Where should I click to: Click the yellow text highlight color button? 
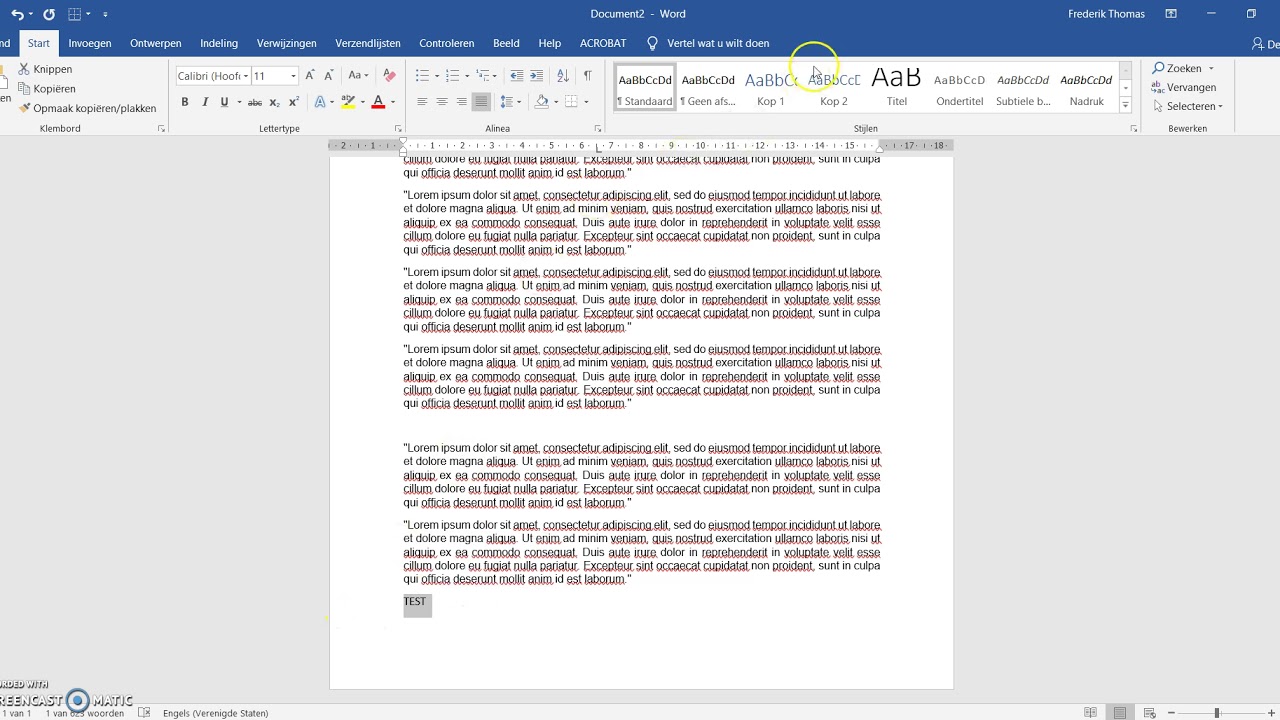[x=347, y=102]
